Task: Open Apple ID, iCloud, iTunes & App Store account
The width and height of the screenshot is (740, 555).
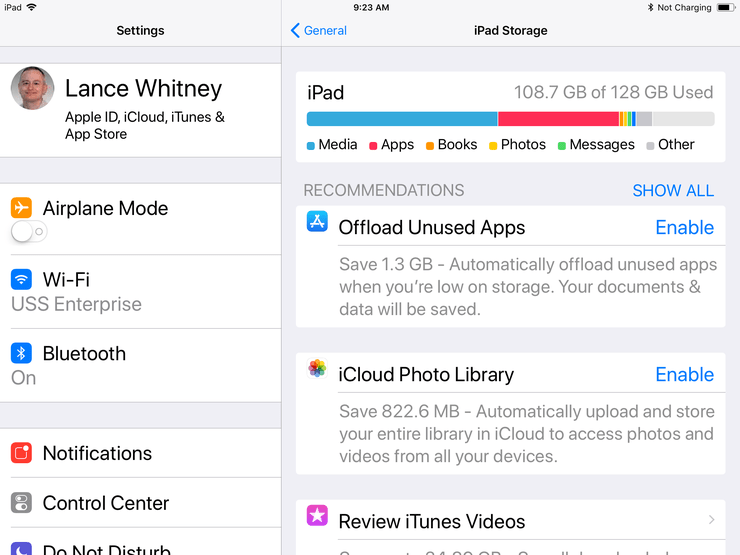Action: pos(141,110)
